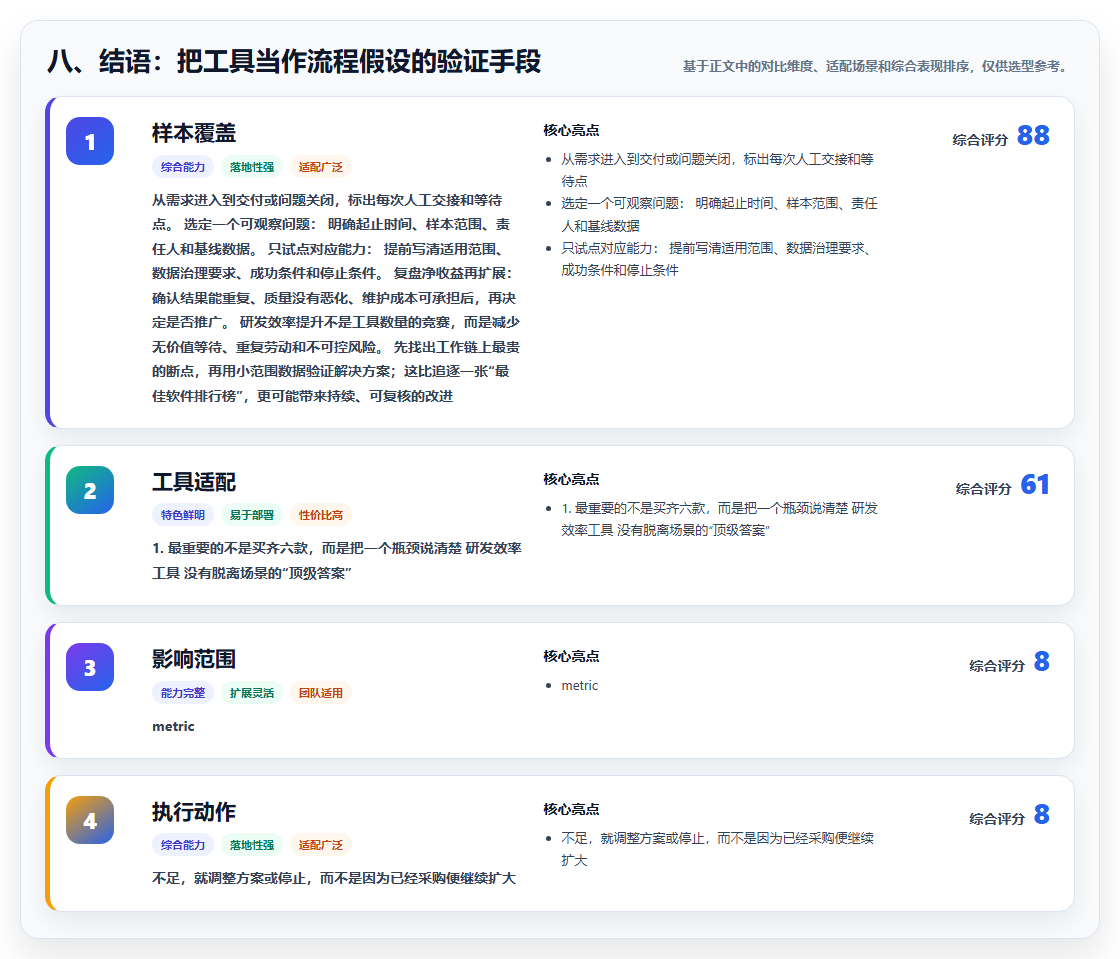This screenshot has width=1120, height=959.
Task: Click 综合评分 label beside 88
Action: [x=980, y=140]
